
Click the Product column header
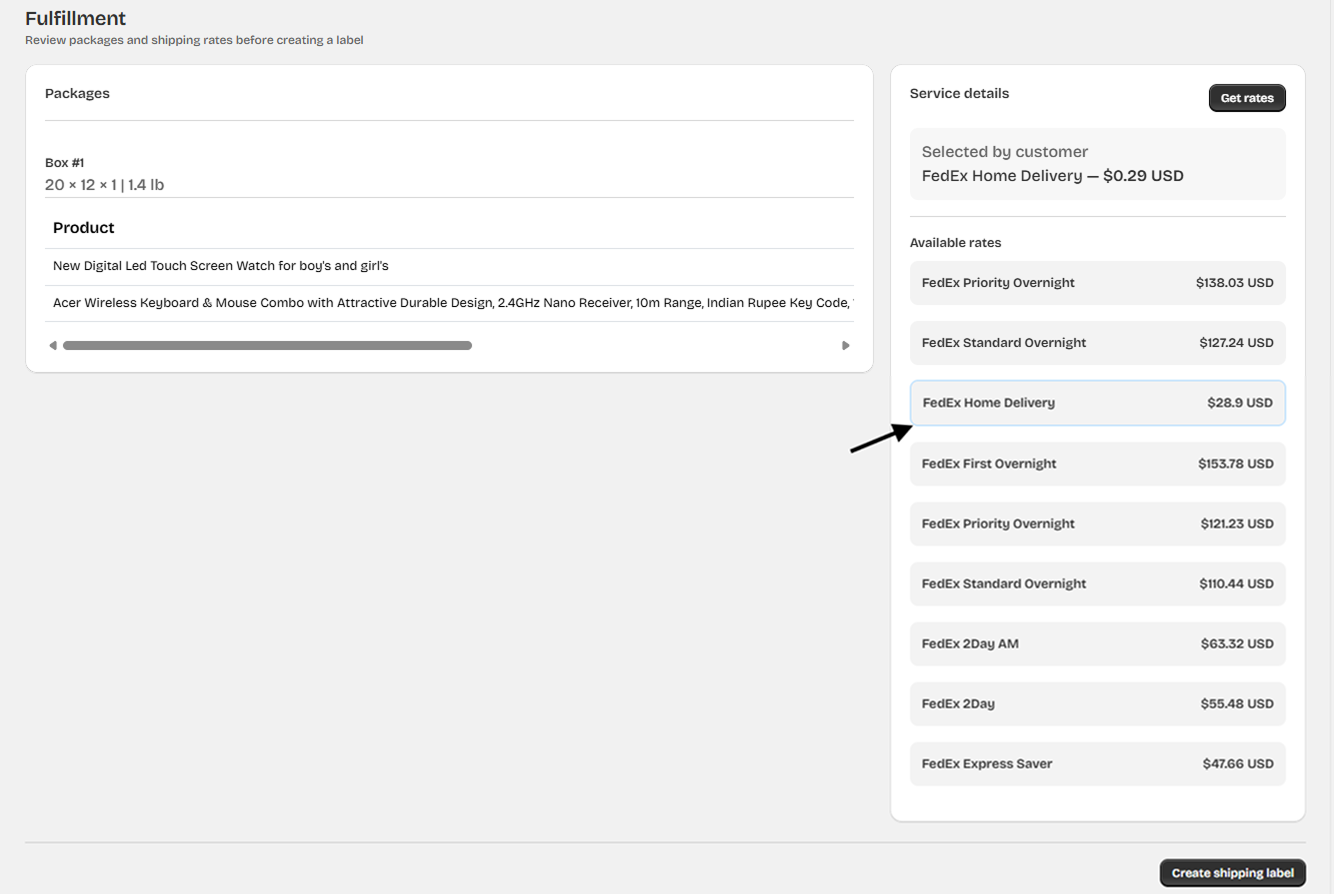84,228
